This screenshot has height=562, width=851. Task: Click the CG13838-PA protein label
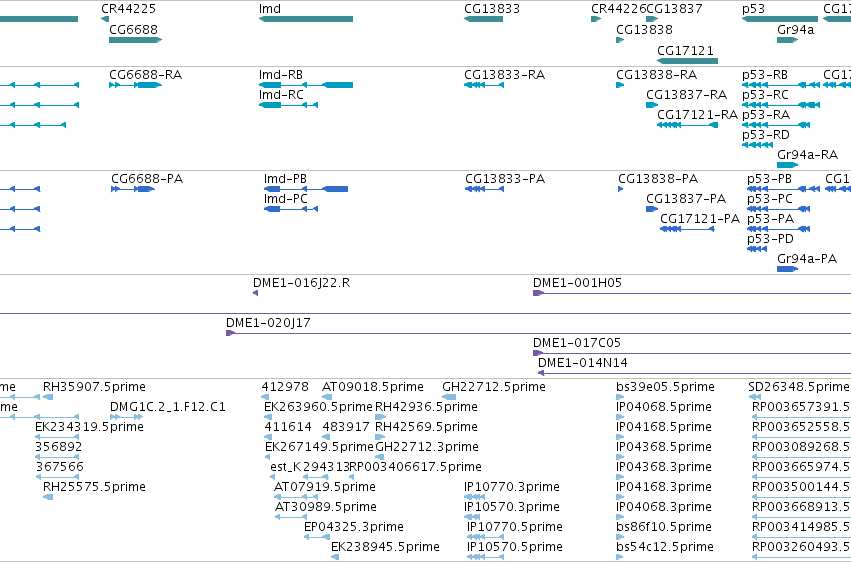point(658,179)
